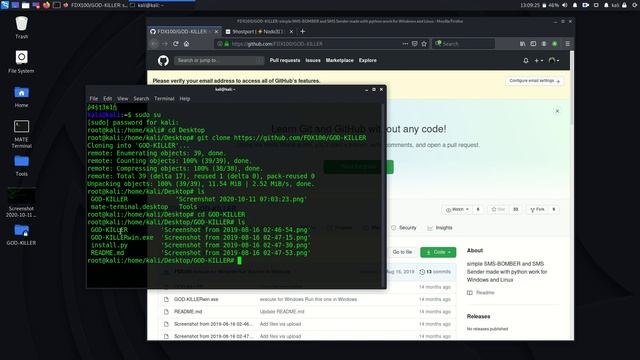640x360 pixels.
Task: Open GitHub Marketplace link
Action: [x=340, y=60]
